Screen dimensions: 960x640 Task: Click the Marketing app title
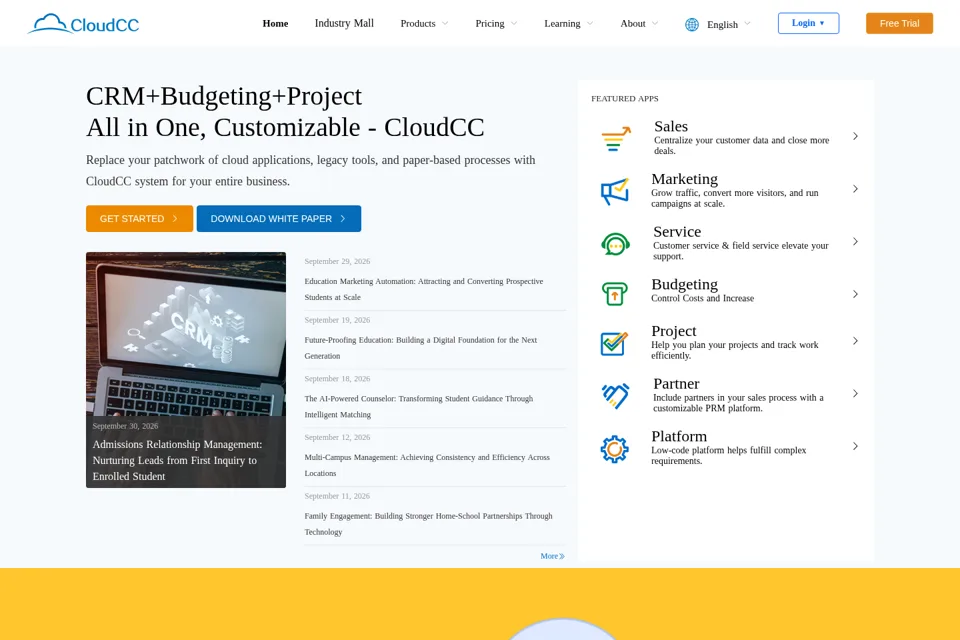[x=684, y=179]
